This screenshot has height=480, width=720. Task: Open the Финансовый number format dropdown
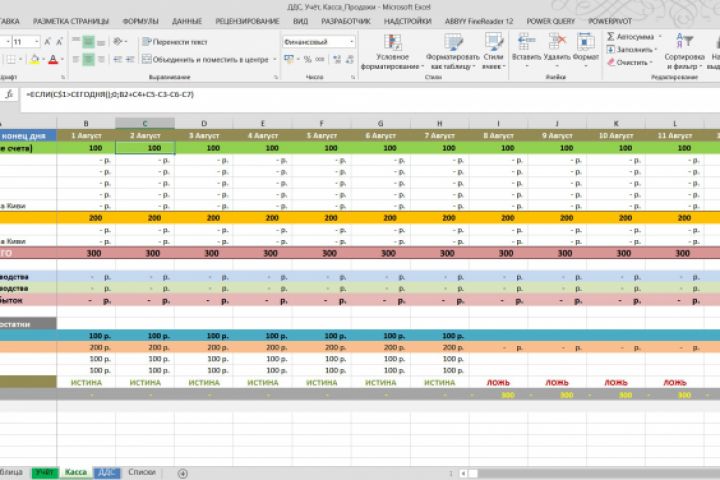click(352, 42)
